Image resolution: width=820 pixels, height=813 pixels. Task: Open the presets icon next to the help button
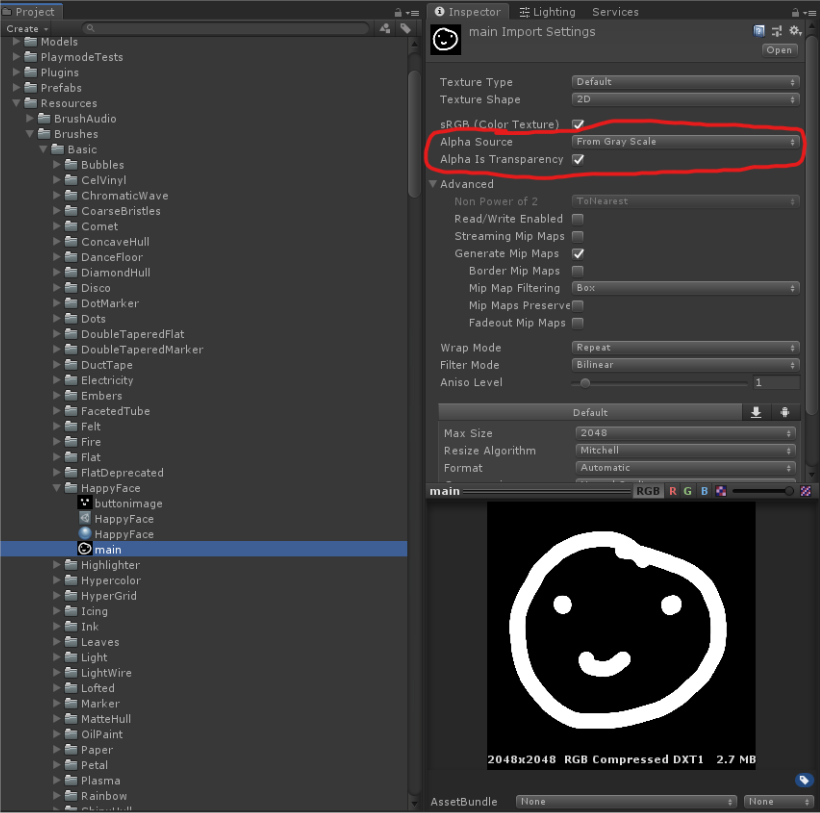point(777,31)
